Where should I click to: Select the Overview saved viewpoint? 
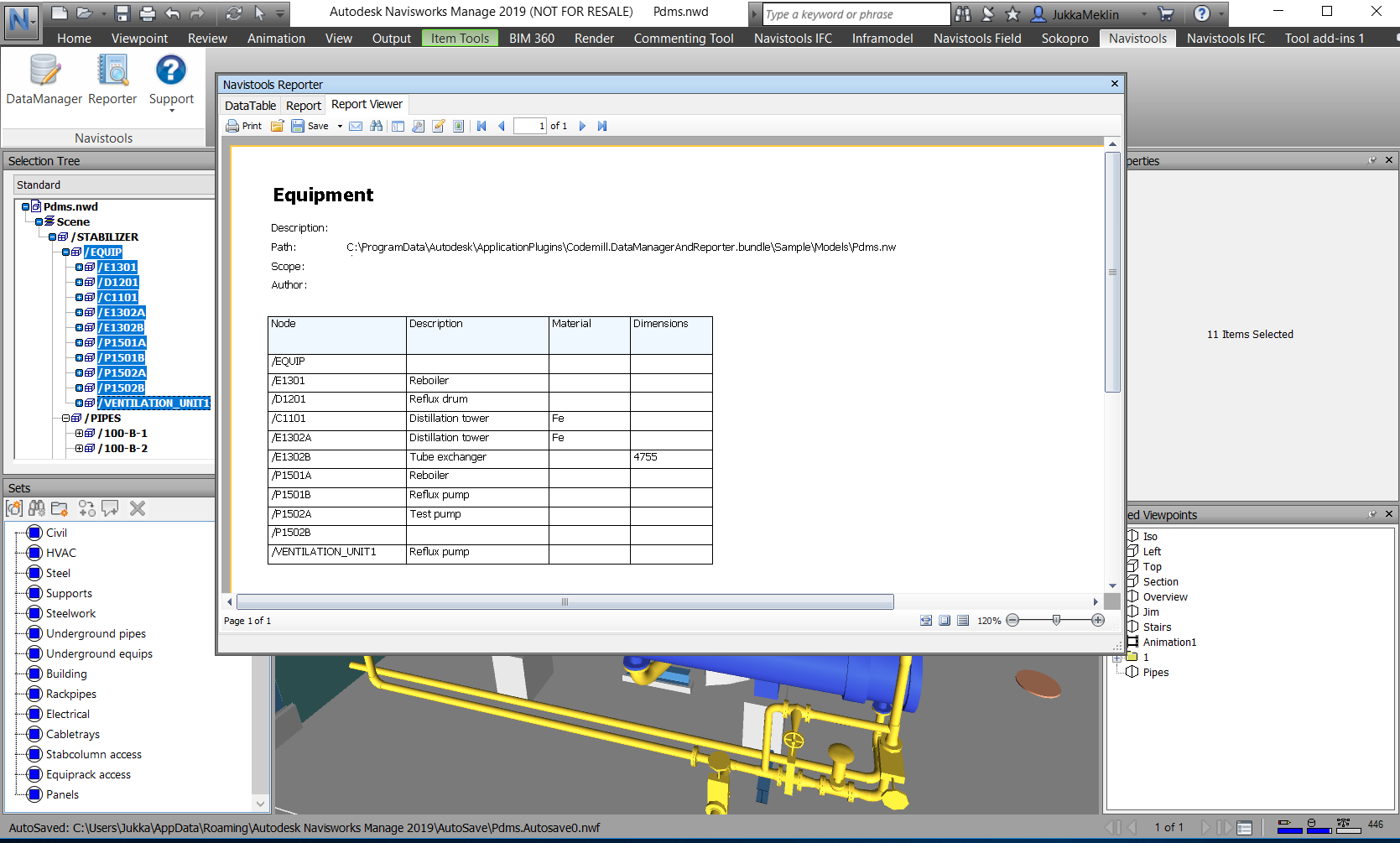click(x=1164, y=597)
